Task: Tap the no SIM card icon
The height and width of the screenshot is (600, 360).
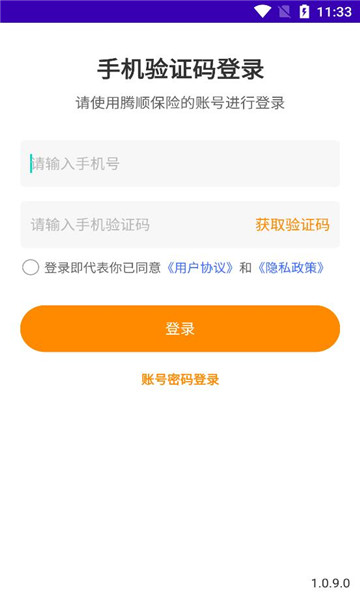Action: tap(284, 12)
